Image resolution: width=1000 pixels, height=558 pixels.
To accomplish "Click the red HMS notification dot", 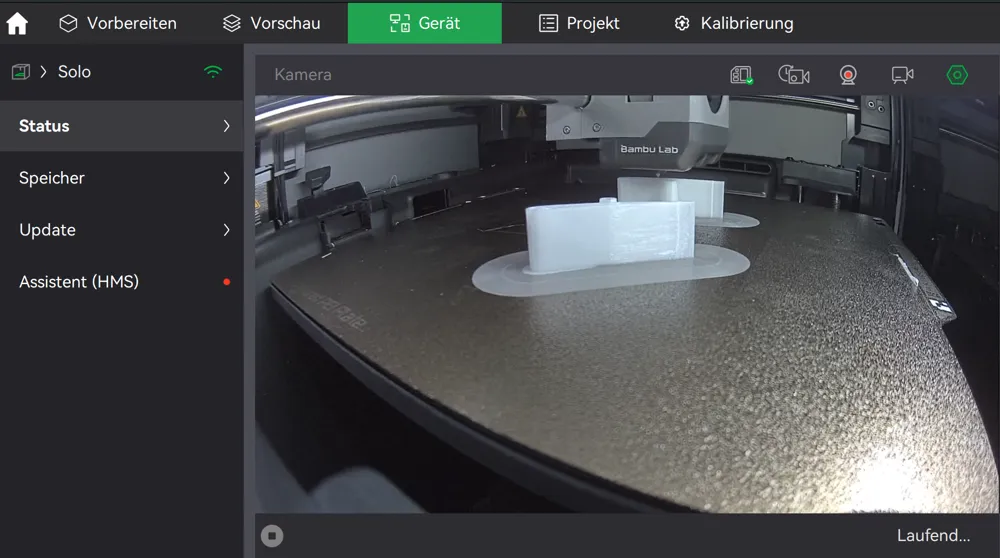I will point(226,282).
